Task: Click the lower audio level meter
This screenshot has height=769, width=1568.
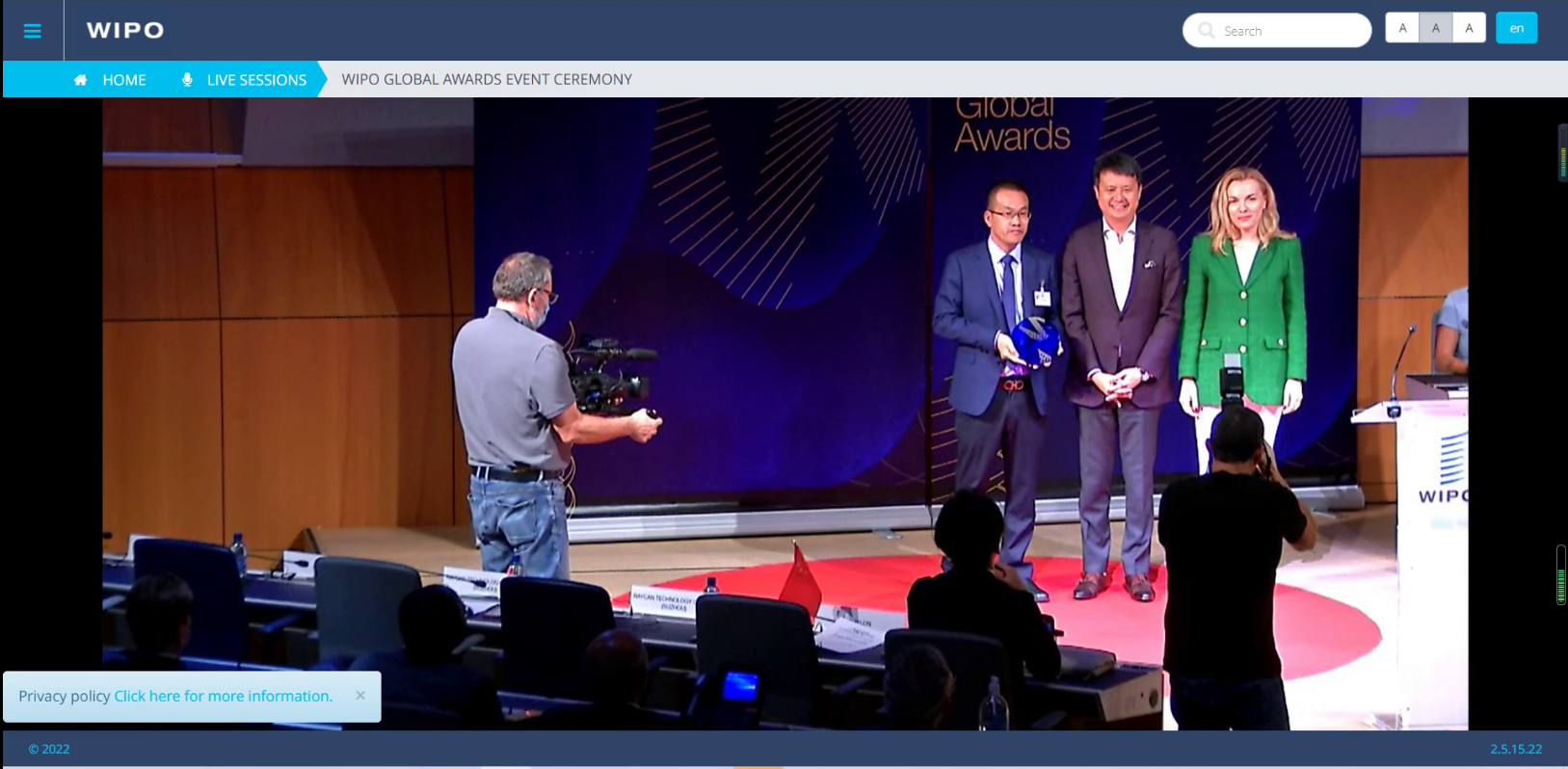Action: (1561, 575)
